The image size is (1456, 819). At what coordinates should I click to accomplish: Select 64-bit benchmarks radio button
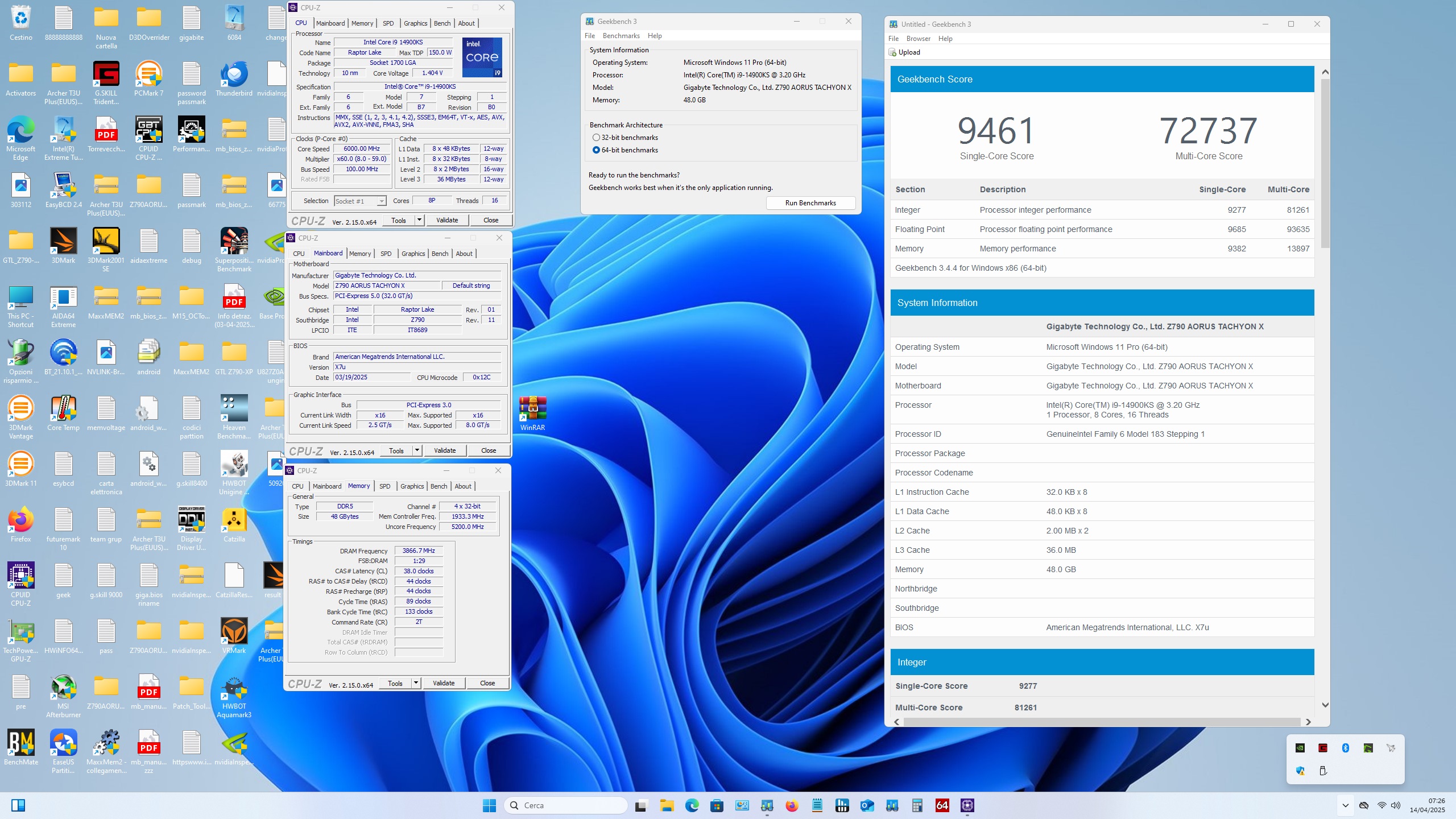pyautogui.click(x=625, y=150)
